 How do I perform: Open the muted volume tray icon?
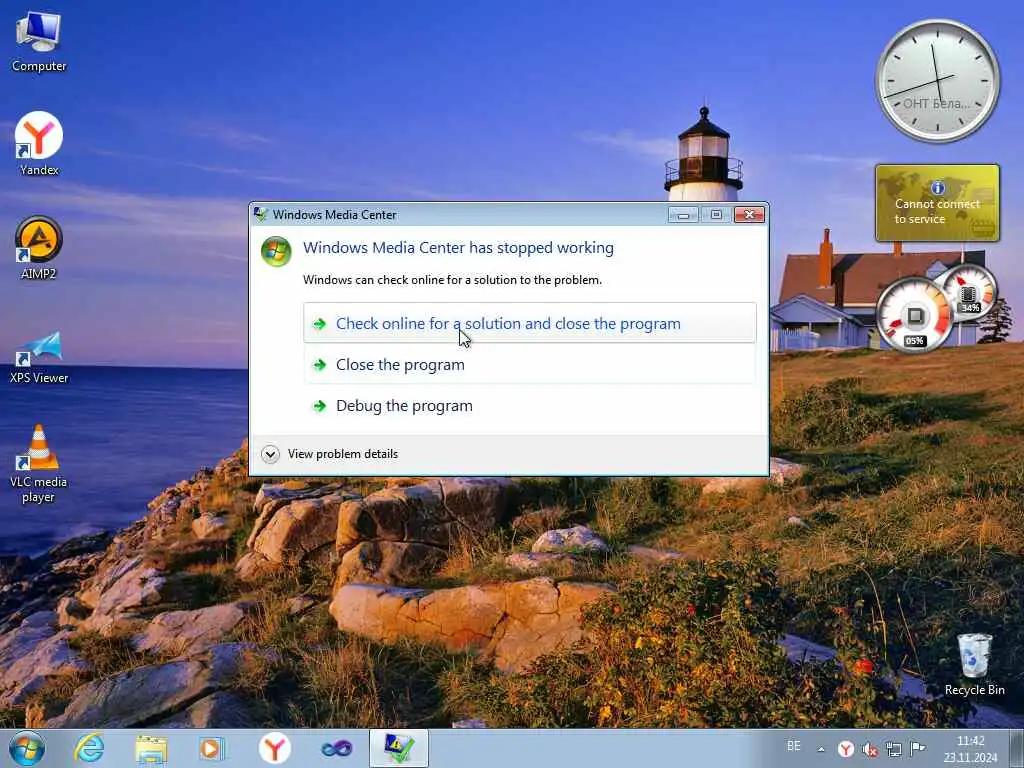pos(870,750)
